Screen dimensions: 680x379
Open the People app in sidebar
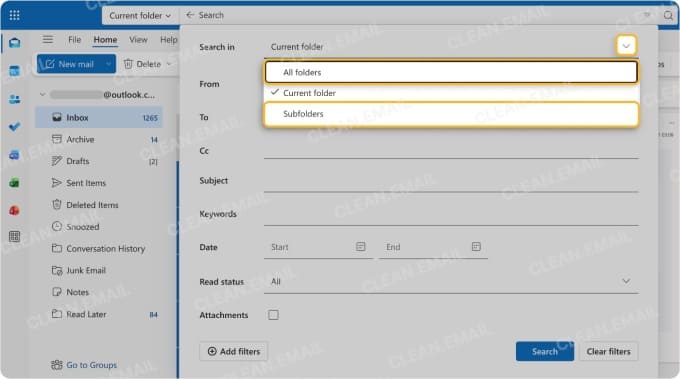pos(14,99)
